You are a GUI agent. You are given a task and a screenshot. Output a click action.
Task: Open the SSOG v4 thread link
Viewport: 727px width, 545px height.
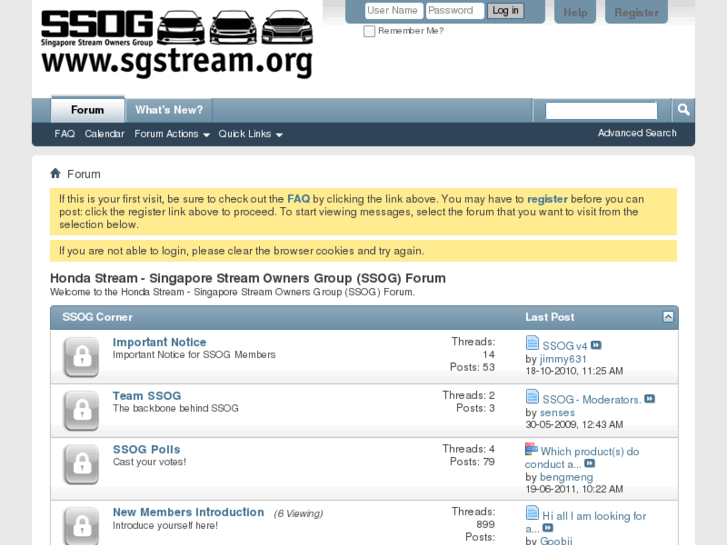pyautogui.click(x=565, y=346)
